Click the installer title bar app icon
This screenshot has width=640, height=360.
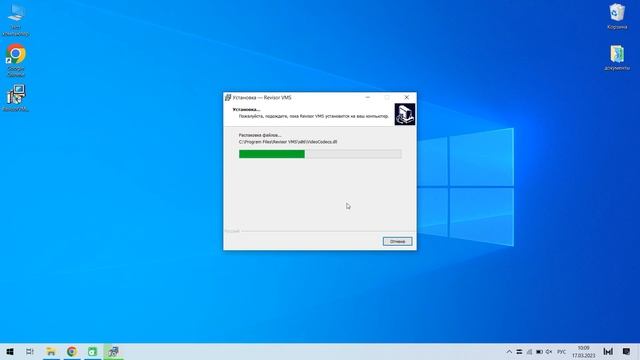coord(228,98)
